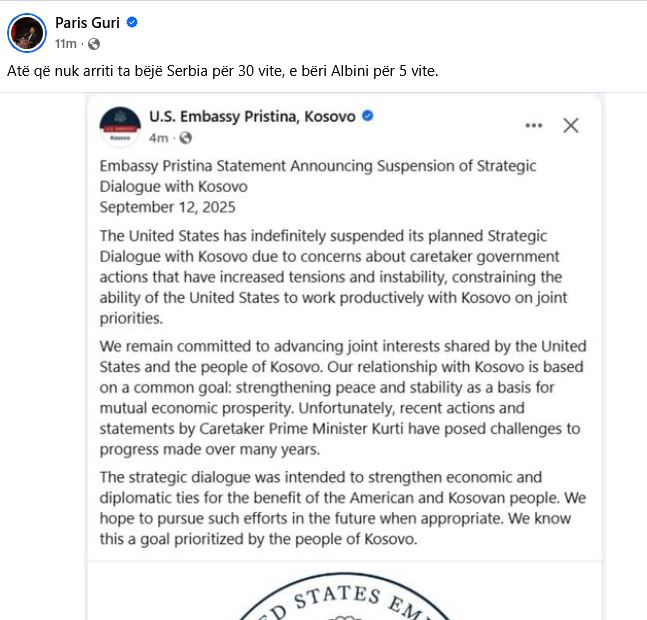647x620 pixels.
Task: Click the September 12, 2025 date line
Action: point(168,207)
